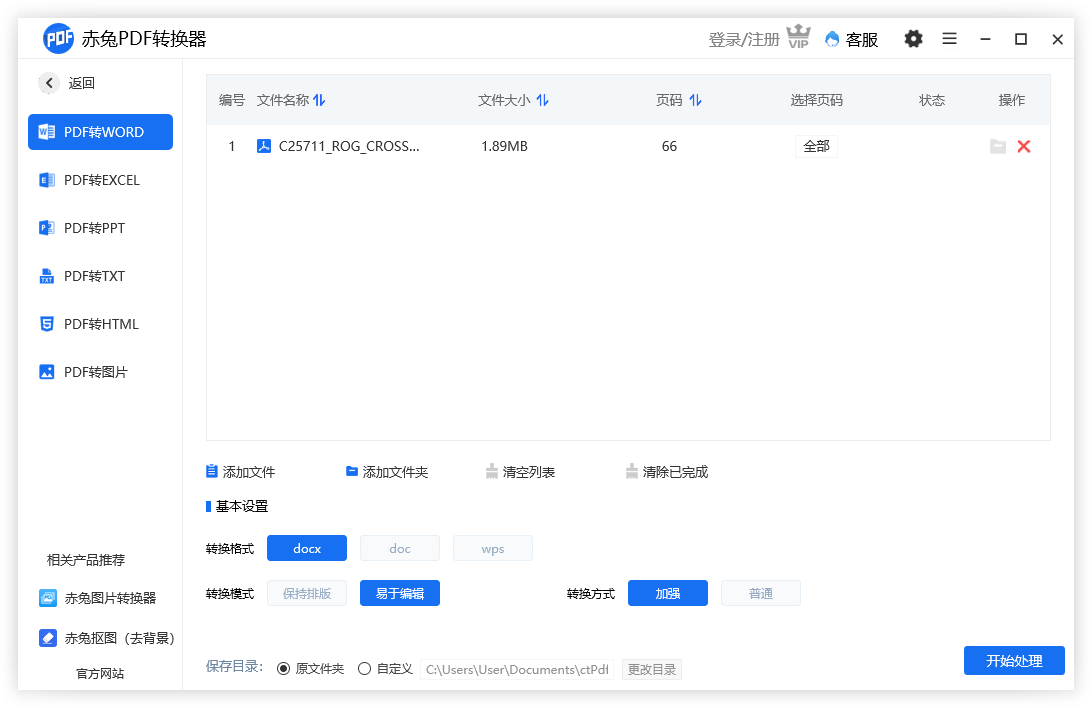Open the PDF转EXCEL converter

pos(100,179)
